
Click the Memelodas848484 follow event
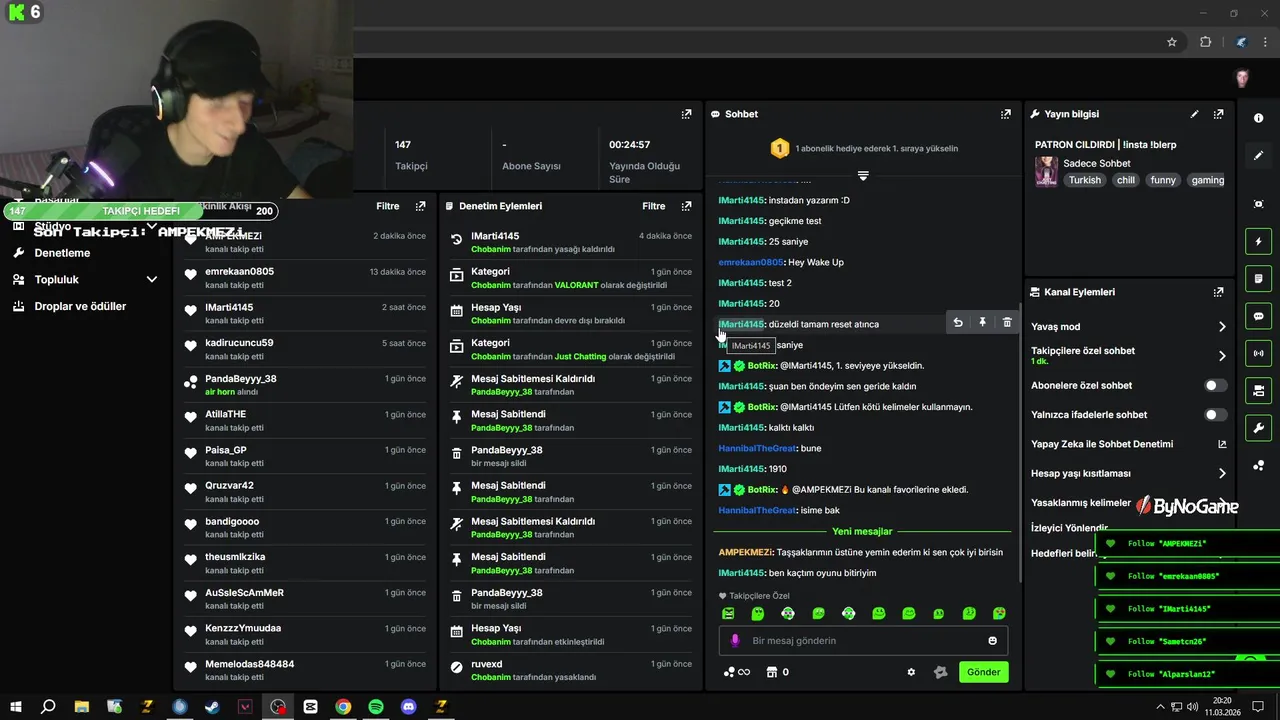click(x=306, y=669)
